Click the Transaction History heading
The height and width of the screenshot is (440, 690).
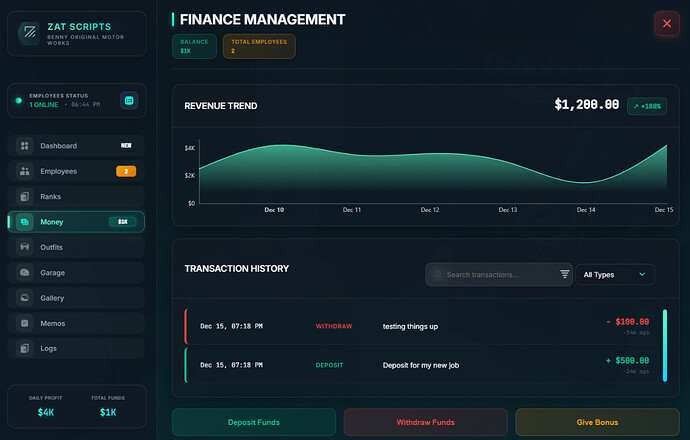pyautogui.click(x=237, y=268)
